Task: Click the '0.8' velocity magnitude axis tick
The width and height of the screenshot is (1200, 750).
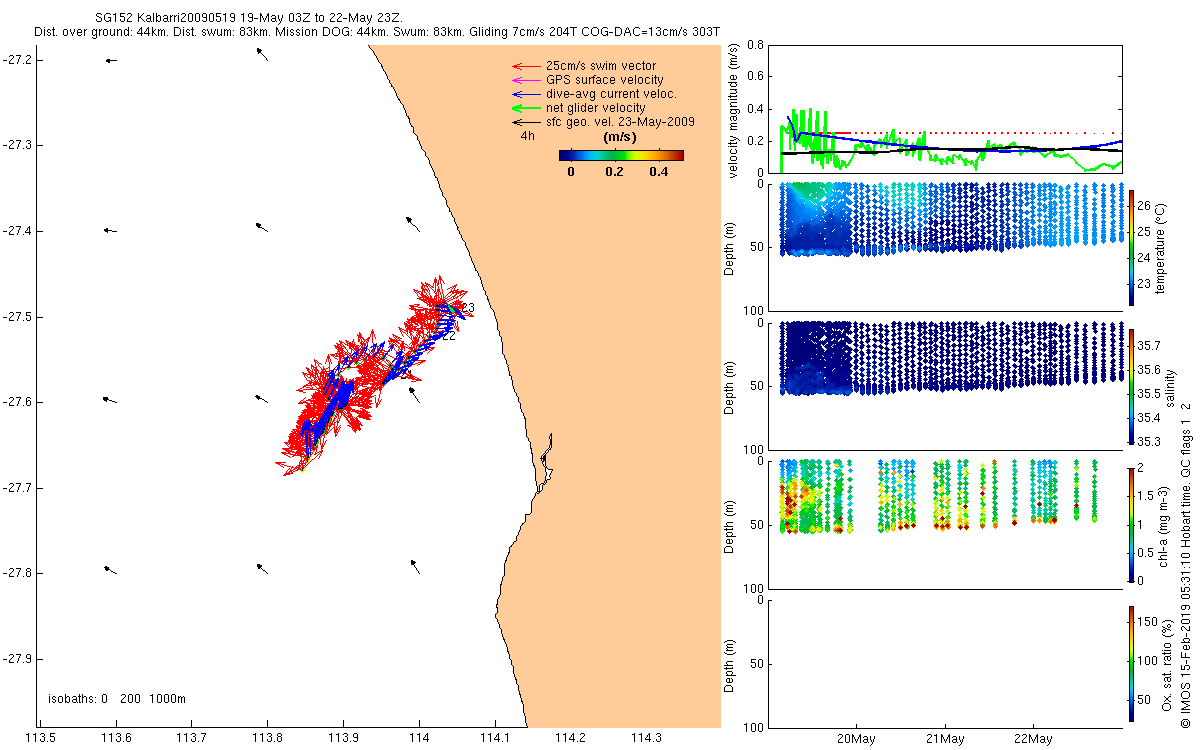Action: [x=755, y=45]
